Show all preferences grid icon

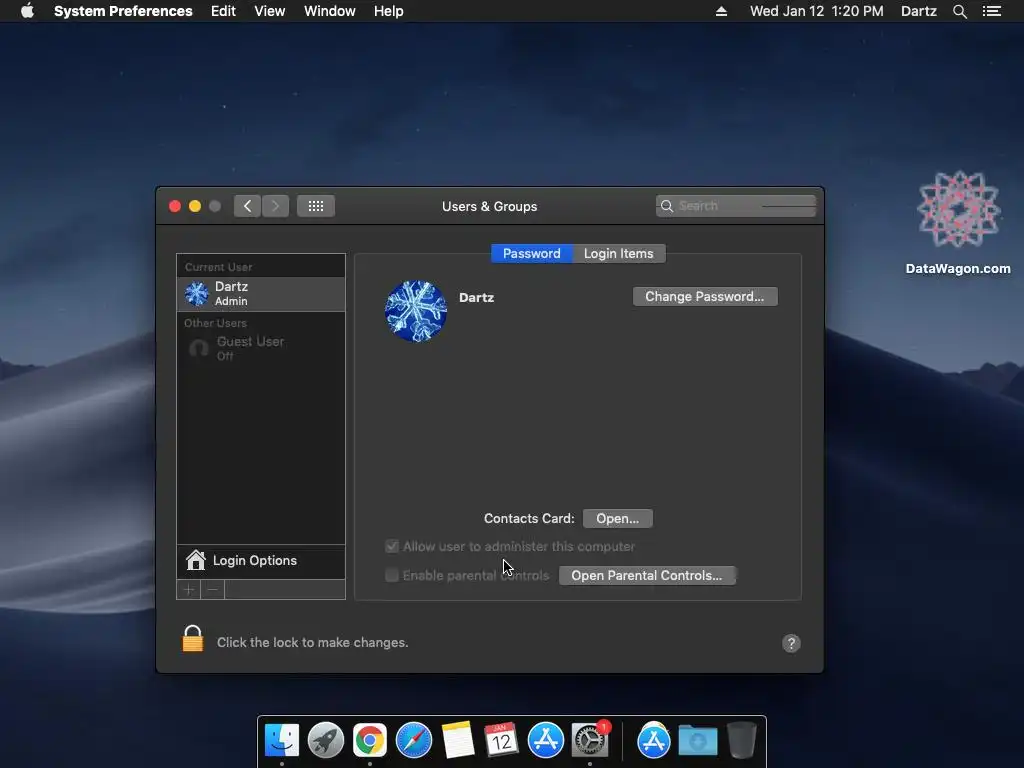pos(316,206)
